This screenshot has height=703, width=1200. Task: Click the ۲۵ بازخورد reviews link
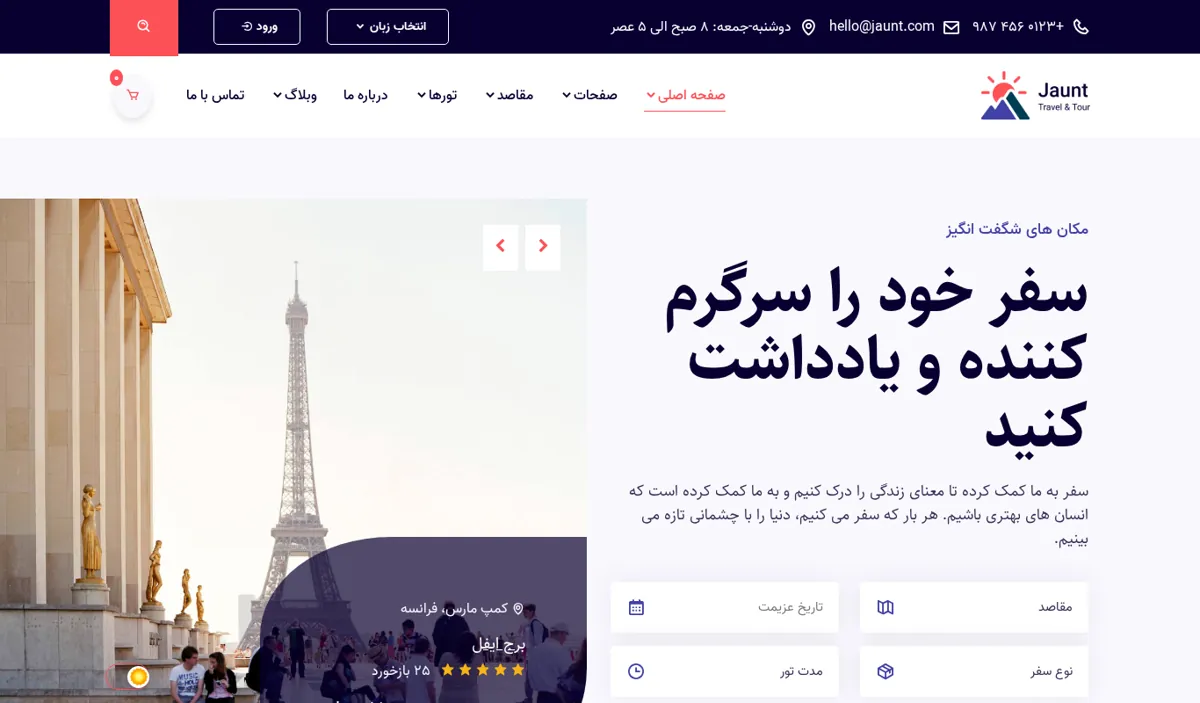pos(401,670)
